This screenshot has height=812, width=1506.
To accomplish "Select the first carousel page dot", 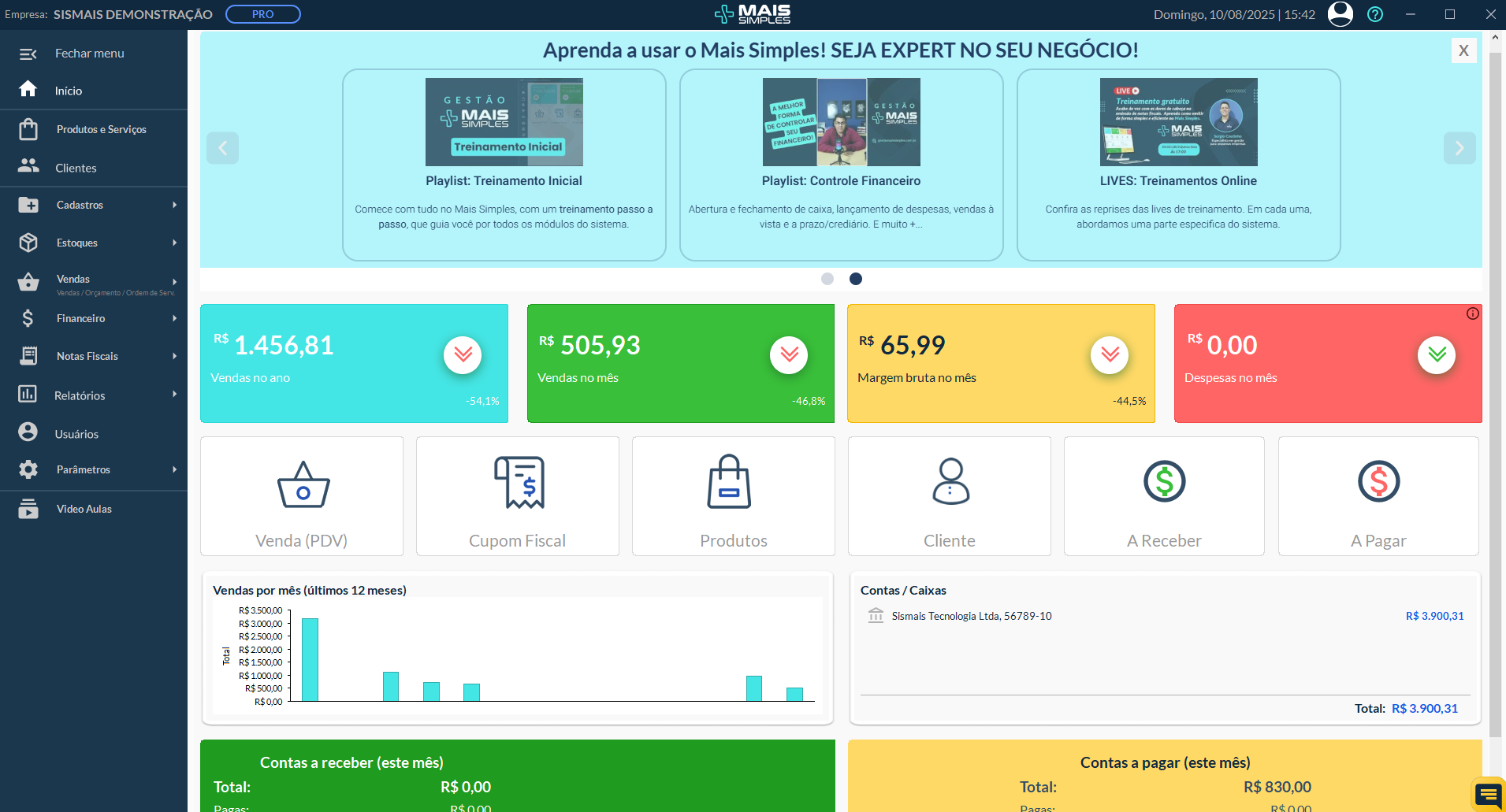I will 827,279.
